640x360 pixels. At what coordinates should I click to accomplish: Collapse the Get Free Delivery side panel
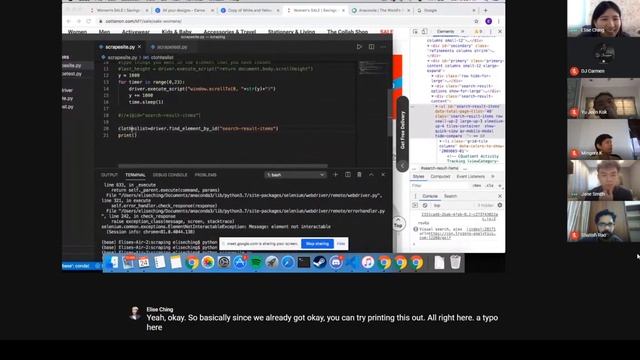point(402,165)
